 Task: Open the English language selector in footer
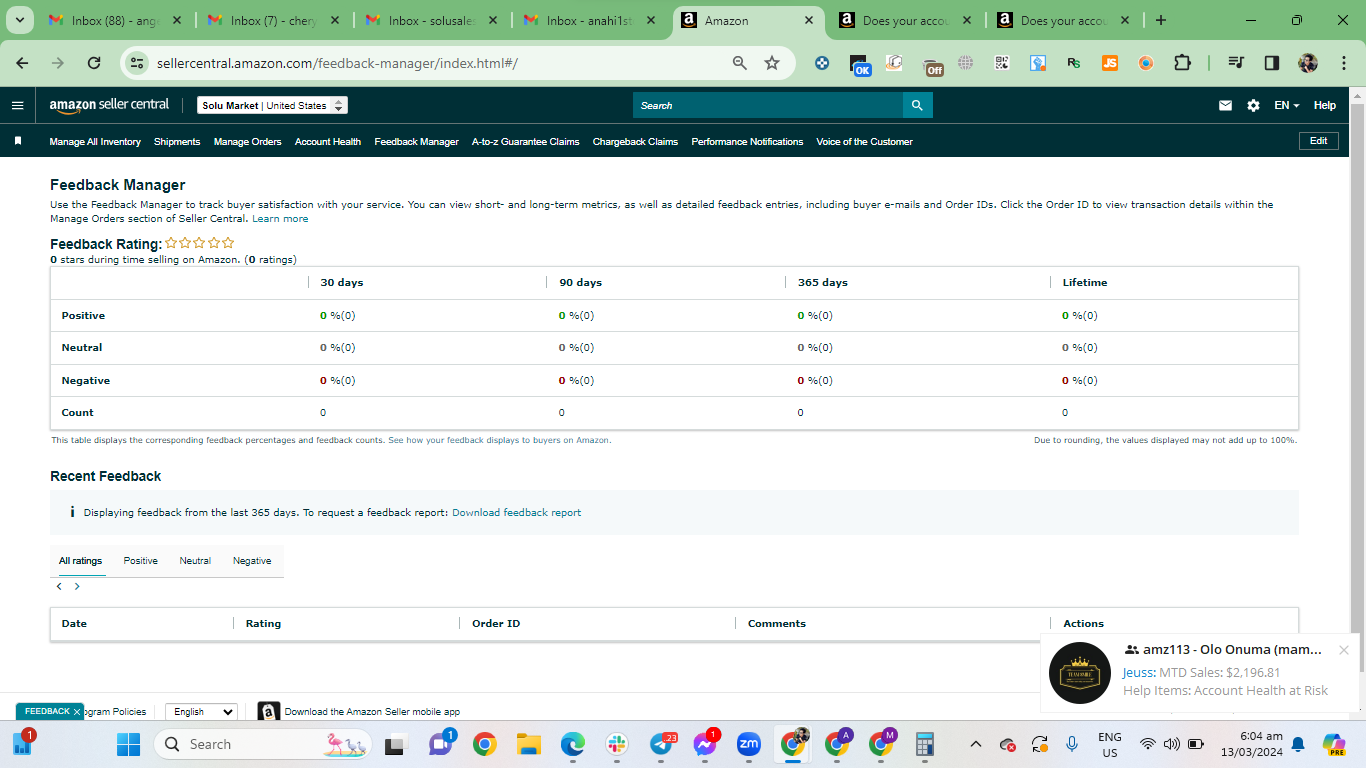(x=201, y=712)
